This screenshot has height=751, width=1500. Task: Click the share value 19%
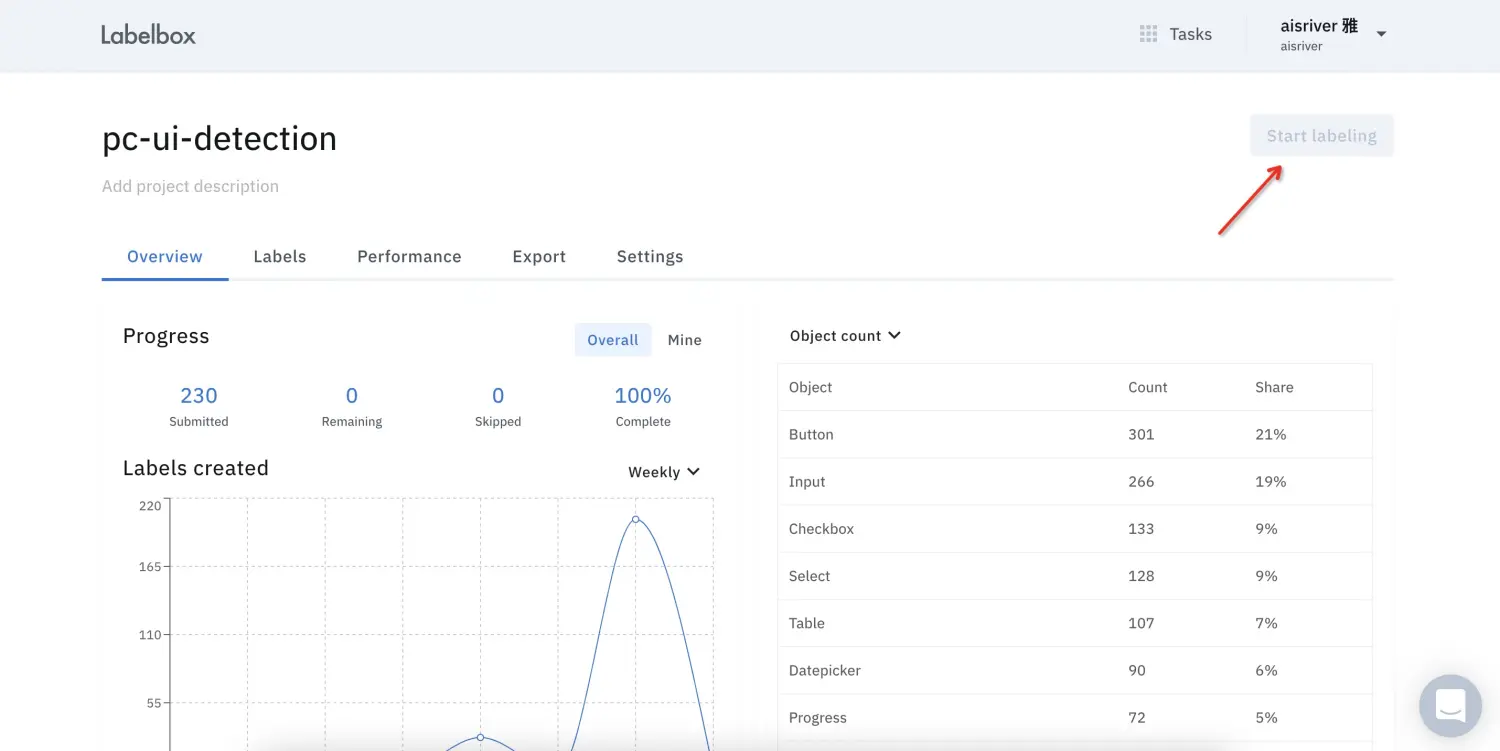tap(1271, 481)
